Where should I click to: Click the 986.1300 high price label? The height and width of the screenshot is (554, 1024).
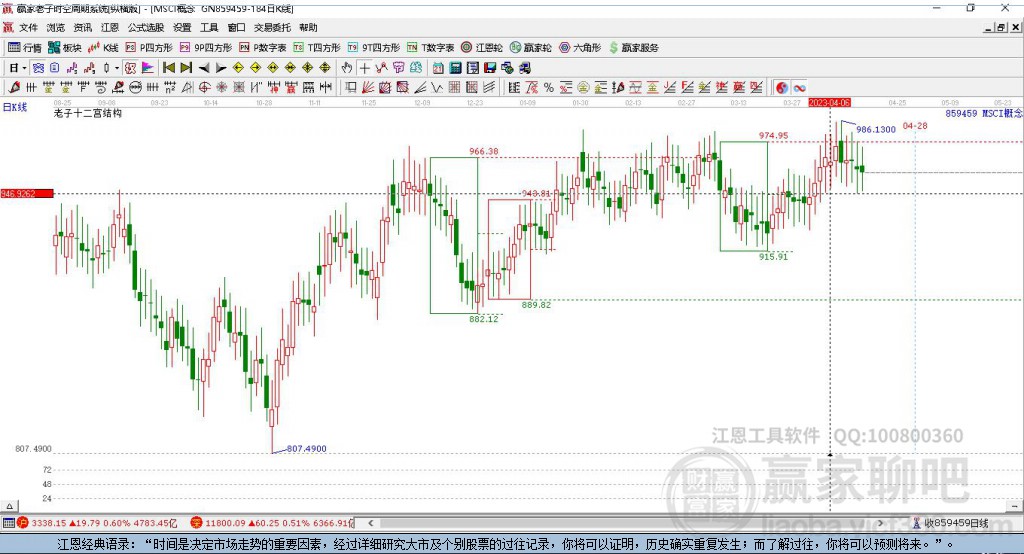click(876, 129)
